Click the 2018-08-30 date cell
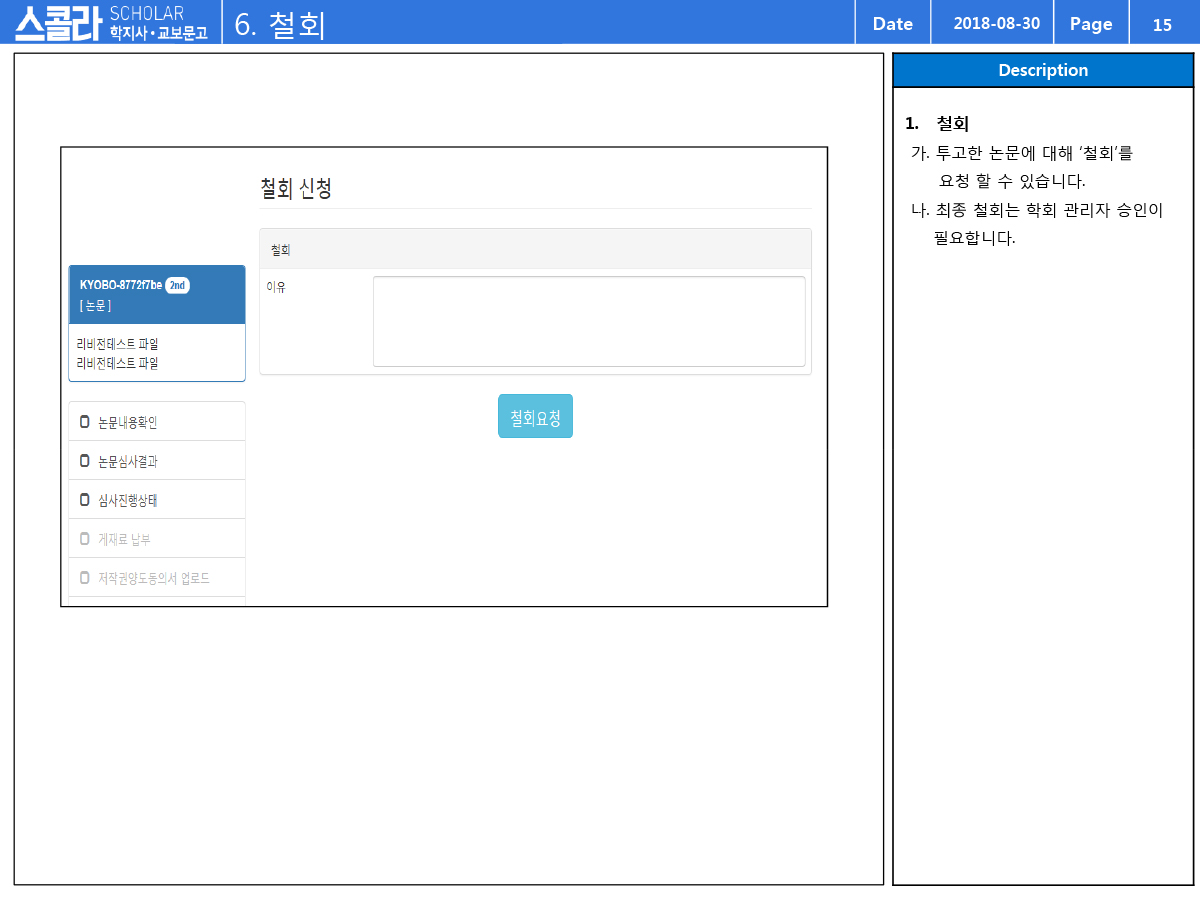This screenshot has width=1200, height=900. [x=990, y=24]
